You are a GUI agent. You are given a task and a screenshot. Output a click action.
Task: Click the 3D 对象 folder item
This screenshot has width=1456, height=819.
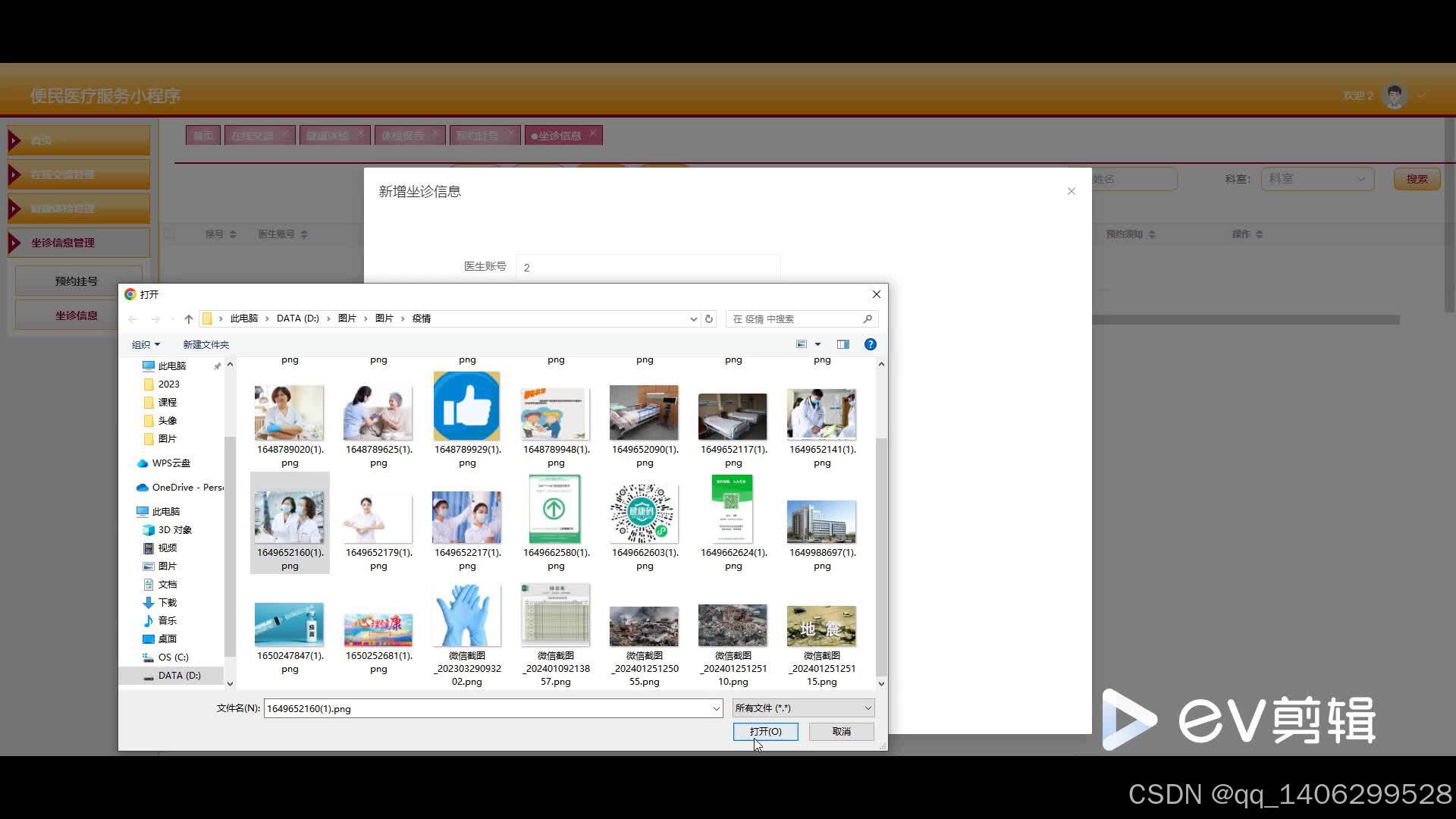174,530
